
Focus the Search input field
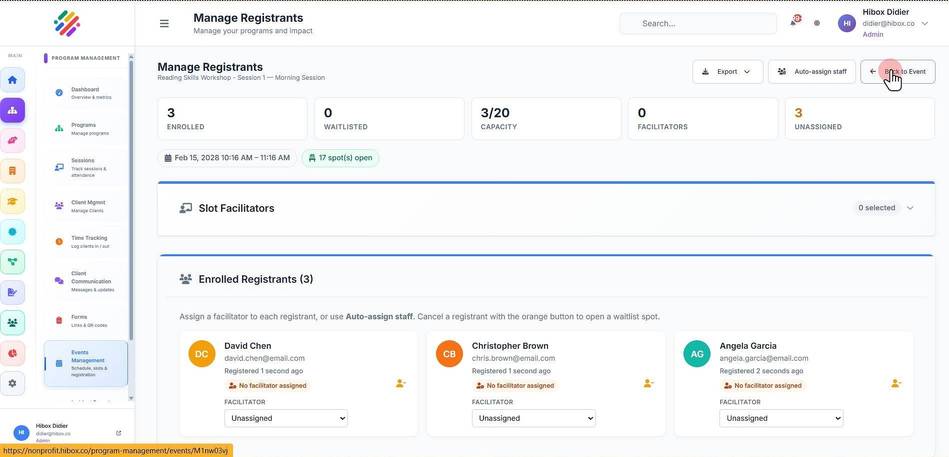point(698,24)
